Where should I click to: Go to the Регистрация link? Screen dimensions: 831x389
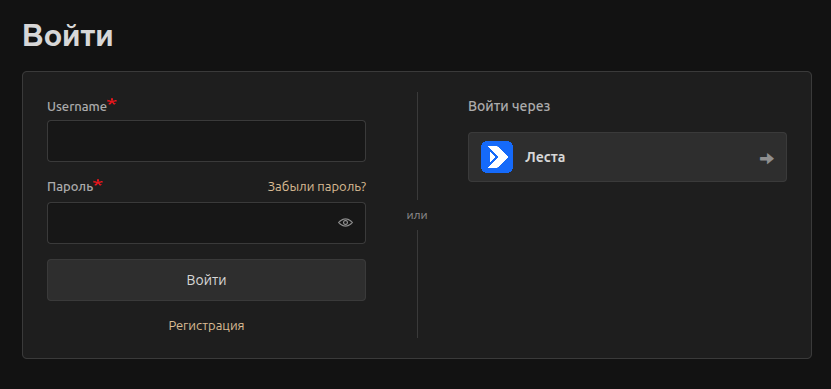tap(206, 325)
